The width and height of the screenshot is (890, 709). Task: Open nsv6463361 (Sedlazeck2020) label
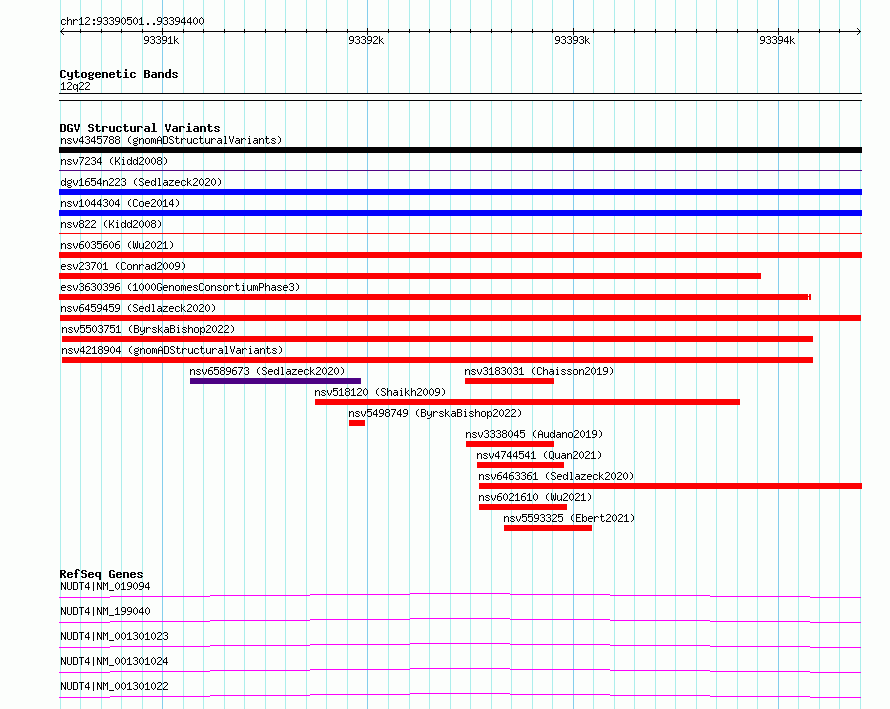[556, 476]
